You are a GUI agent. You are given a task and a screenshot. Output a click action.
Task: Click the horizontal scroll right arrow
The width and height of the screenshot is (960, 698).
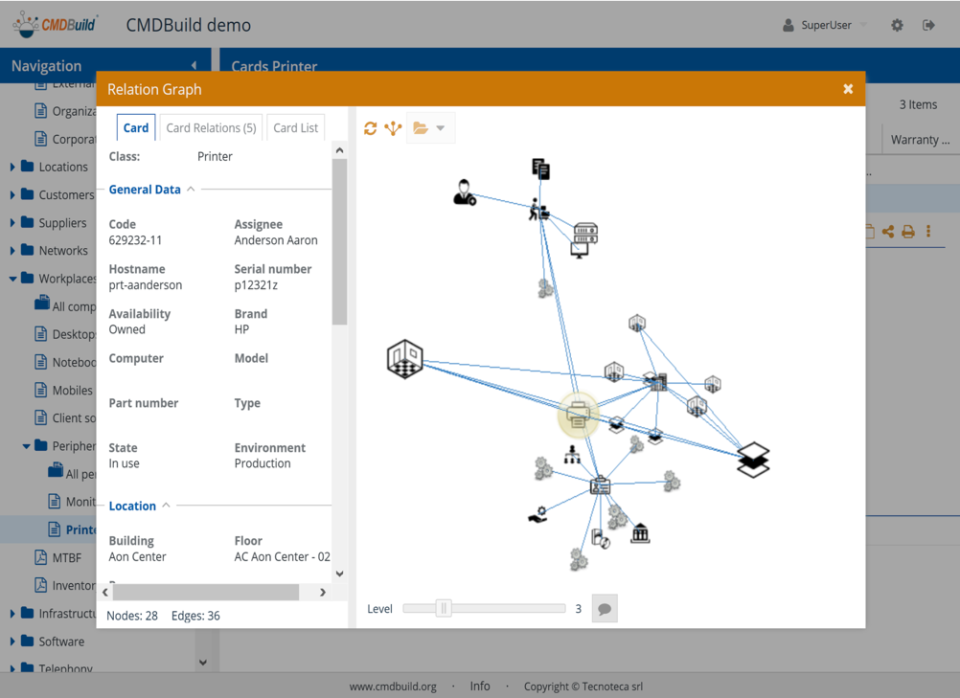coord(323,592)
